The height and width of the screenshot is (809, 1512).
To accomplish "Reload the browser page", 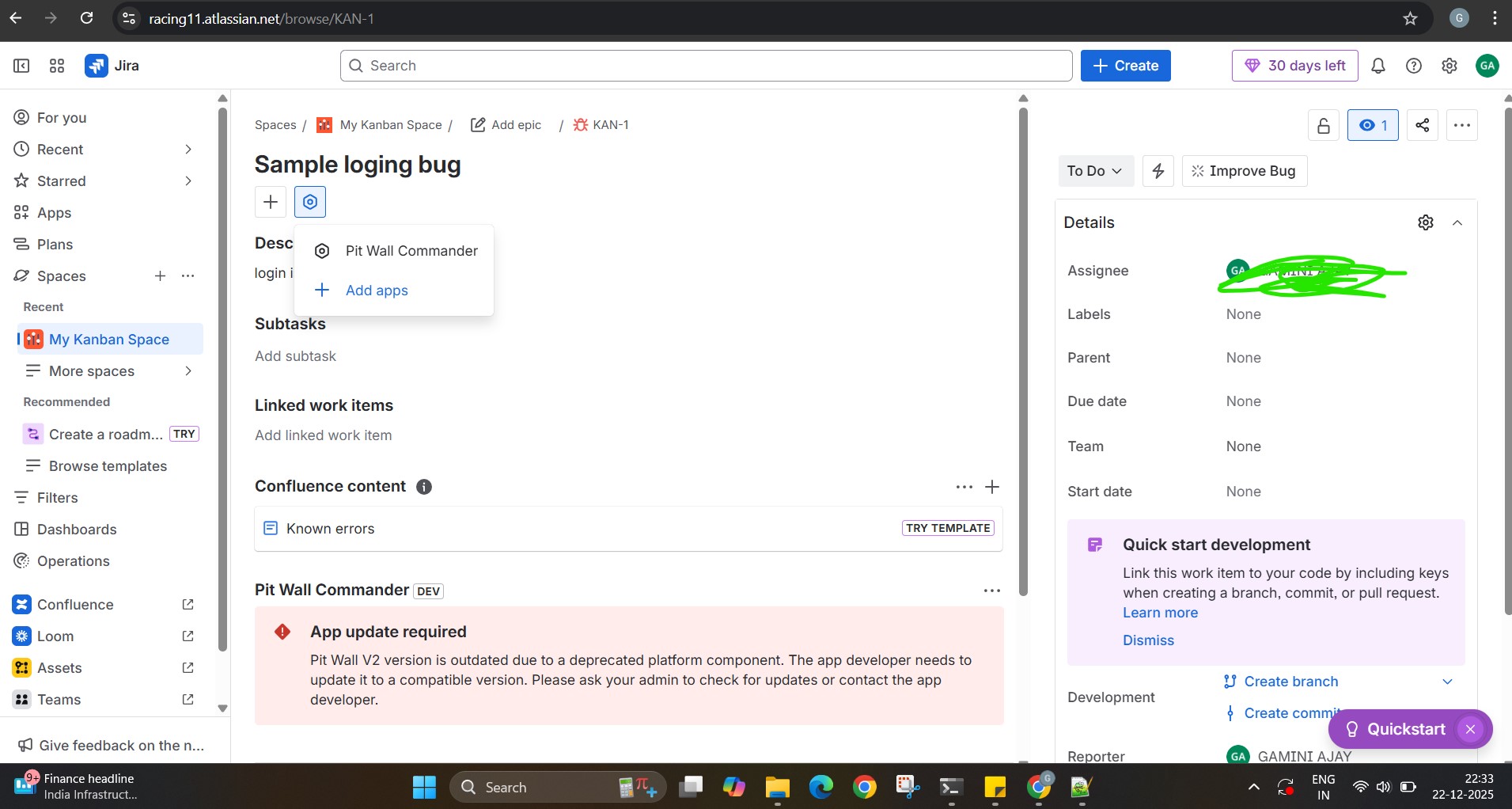I will tap(87, 18).
